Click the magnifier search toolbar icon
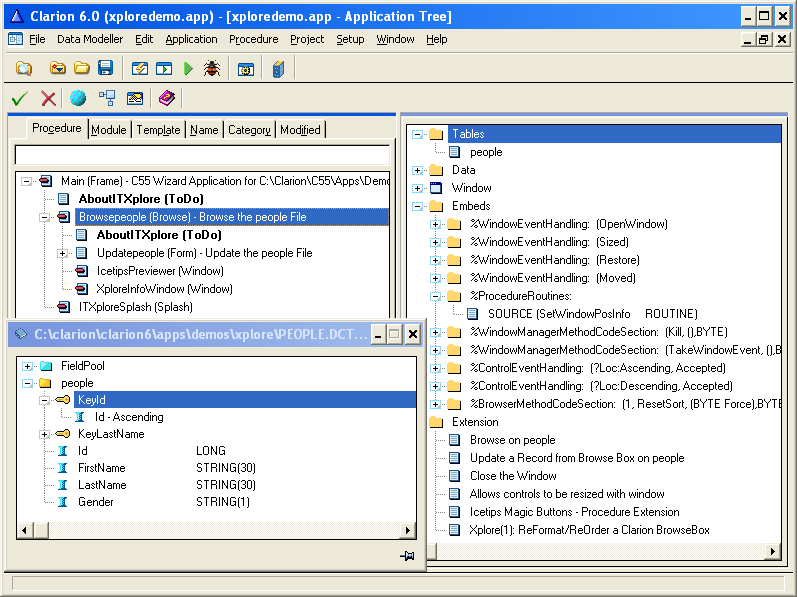The image size is (797, 597). 24,68
